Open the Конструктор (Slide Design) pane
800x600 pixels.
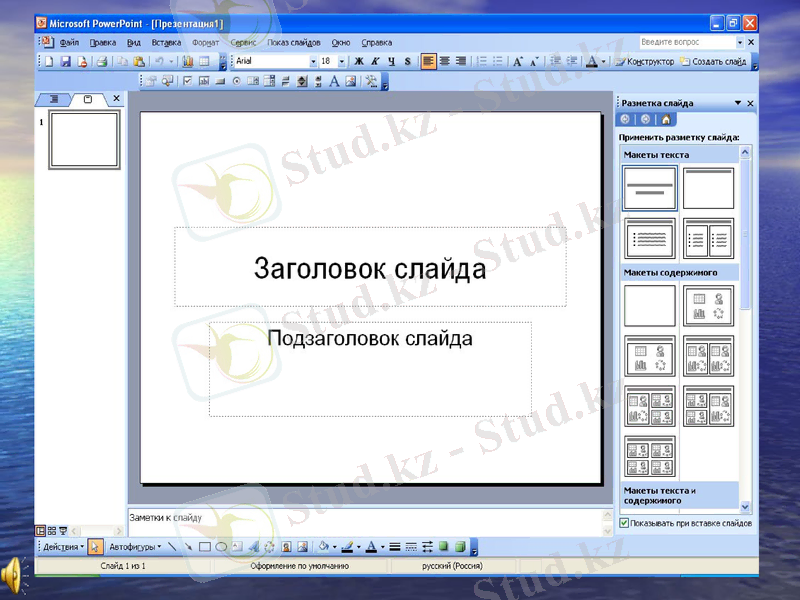[x=650, y=61]
